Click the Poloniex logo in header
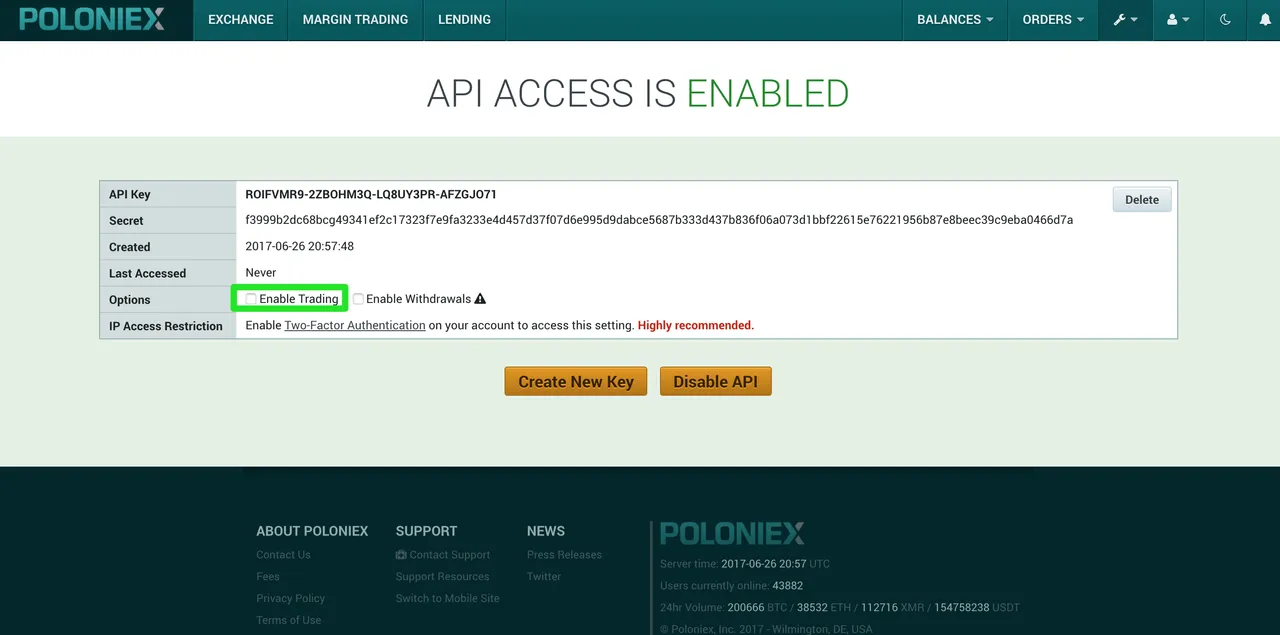Image resolution: width=1280 pixels, height=635 pixels. click(92, 19)
